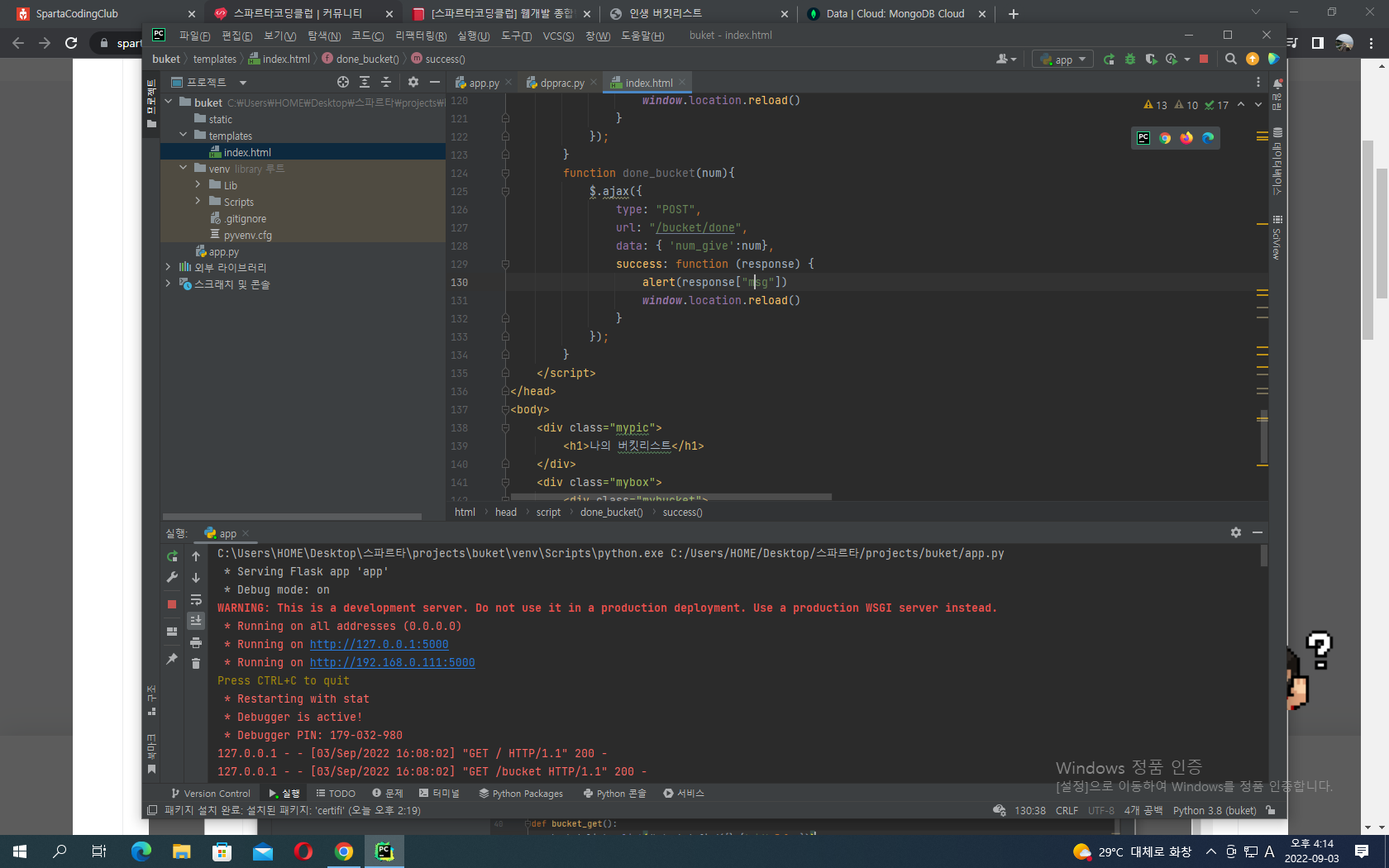1389x868 pixels.
Task: Open project panel settings gear
Action: point(413,82)
